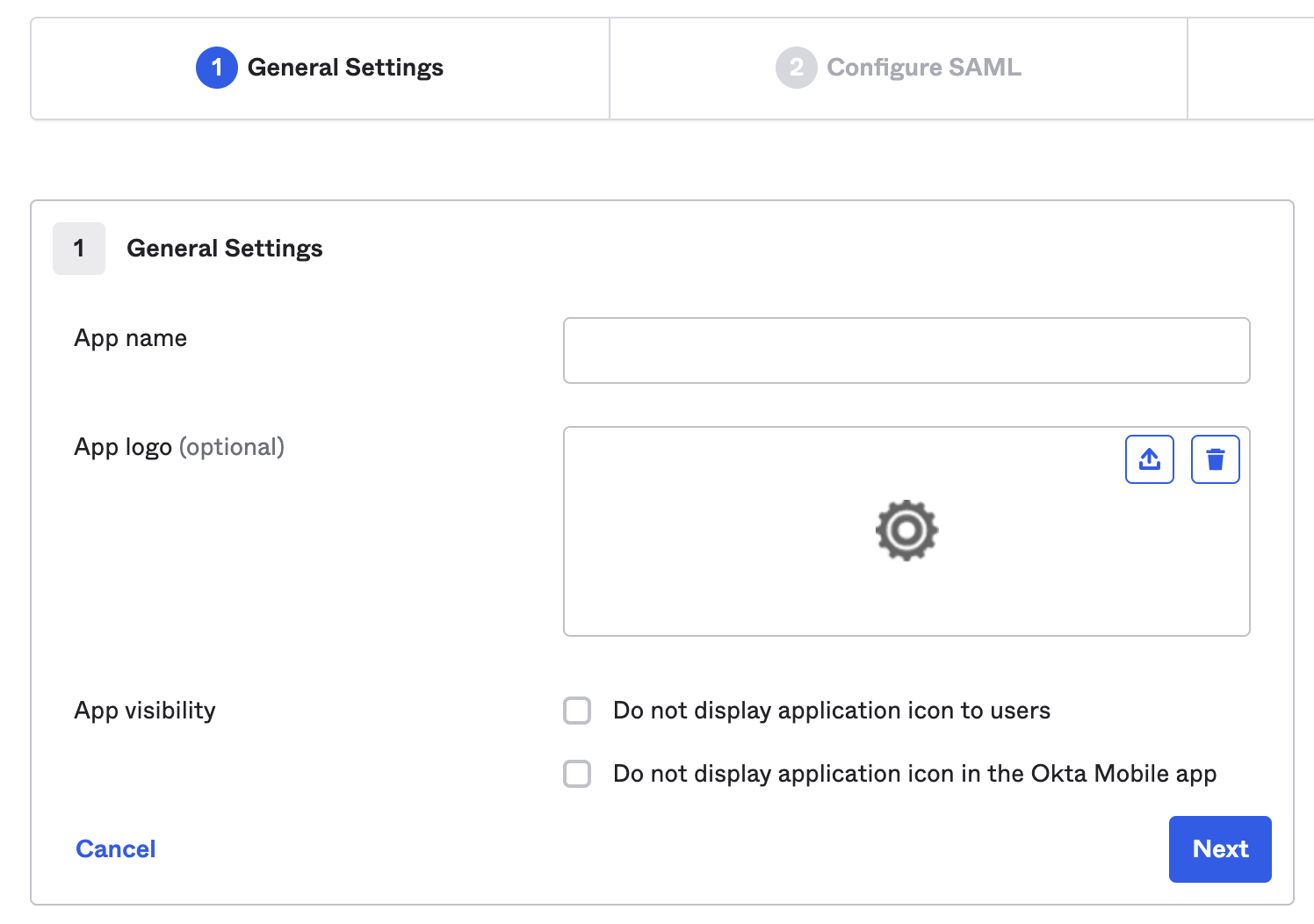
Task: Click the default gear app logo
Action: pyautogui.click(x=906, y=531)
